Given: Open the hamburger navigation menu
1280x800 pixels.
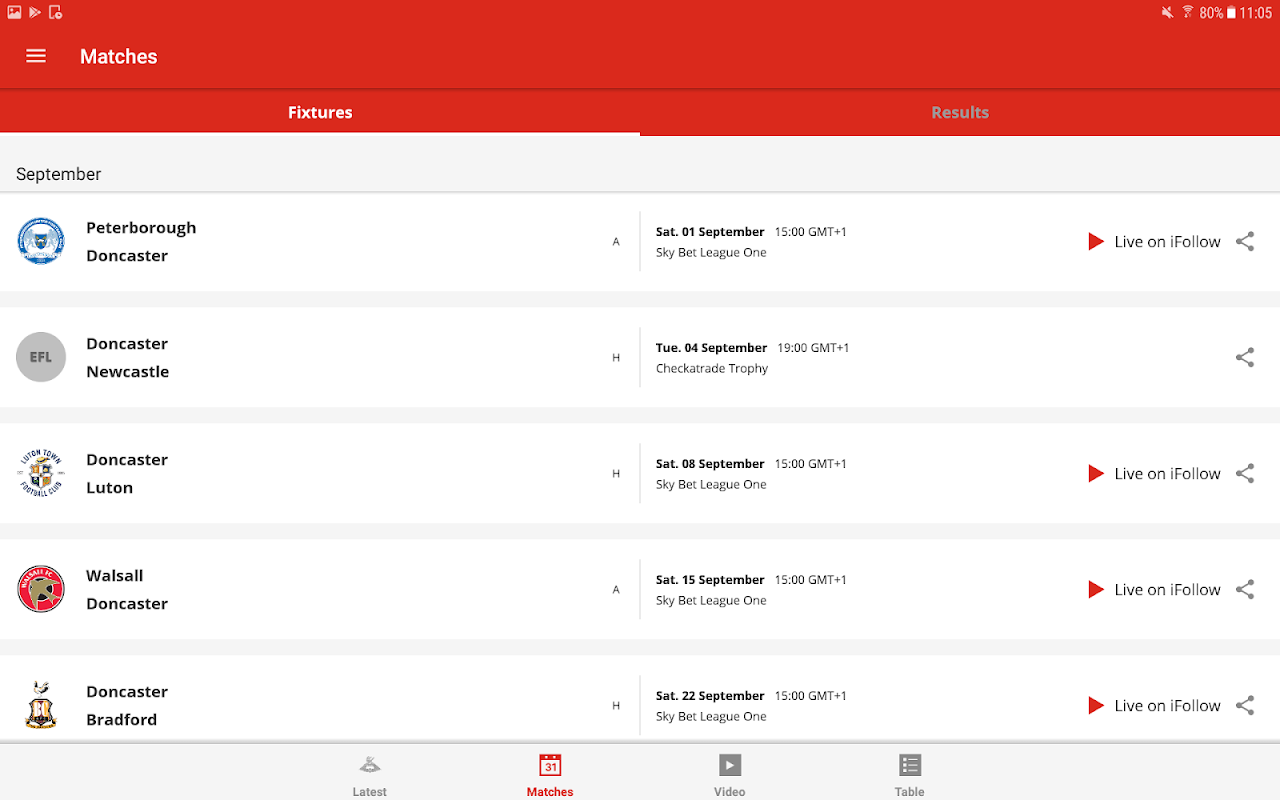Looking at the screenshot, I should pos(36,56).
